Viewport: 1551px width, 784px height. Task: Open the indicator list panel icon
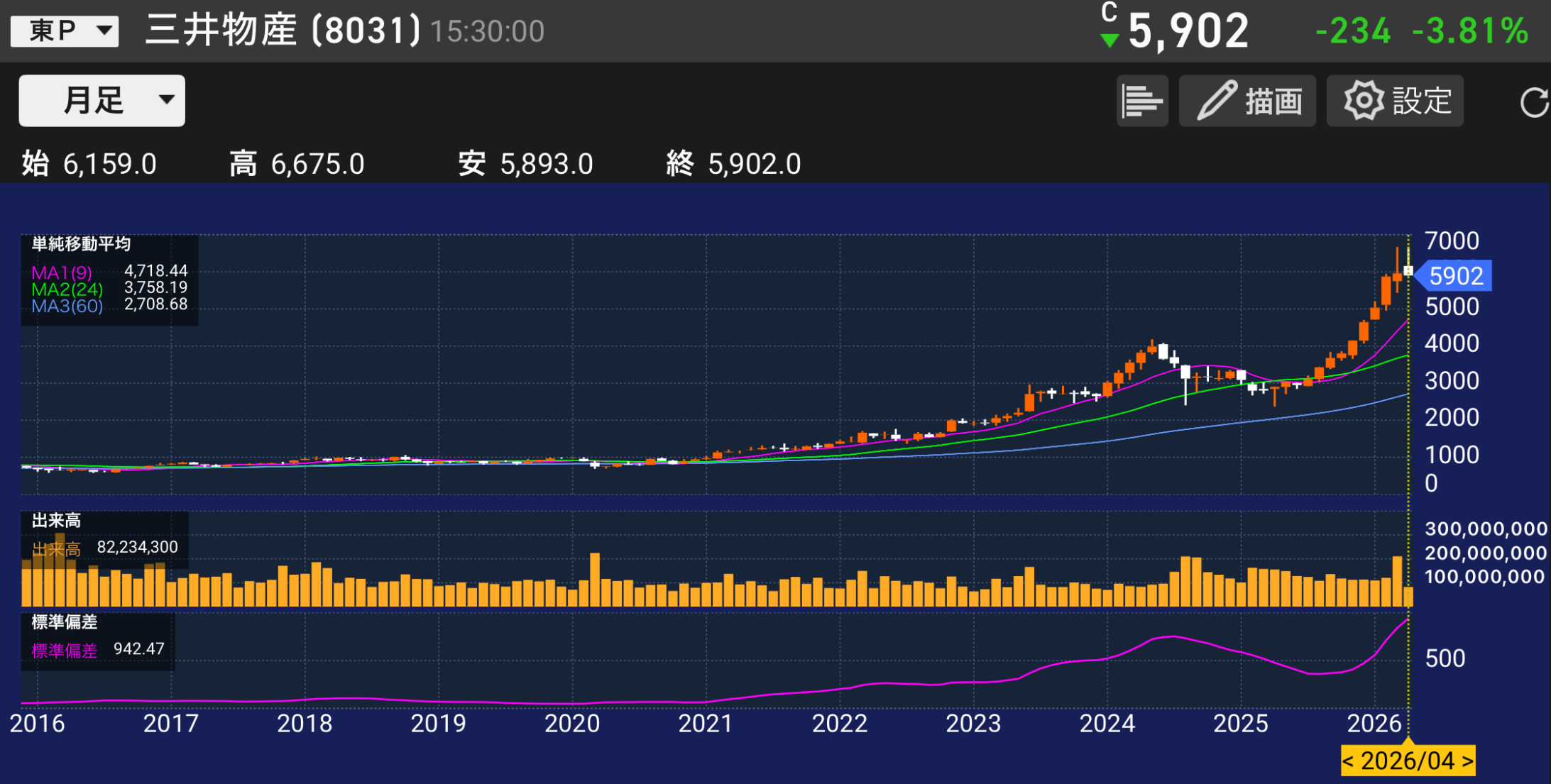pyautogui.click(x=1141, y=100)
